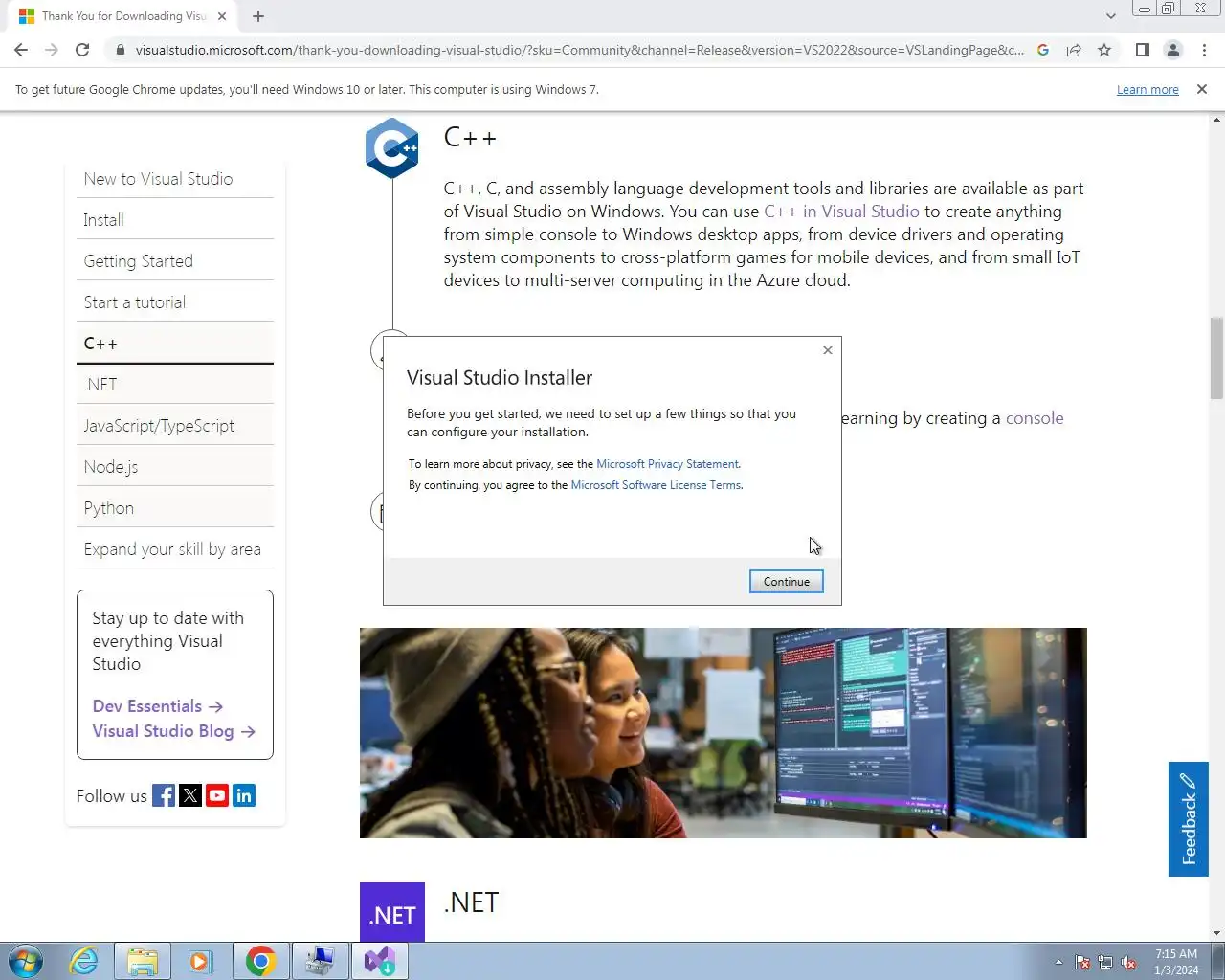The image size is (1225, 980).
Task: Open the Microsoft Privacy Statement link
Action: pos(667,464)
